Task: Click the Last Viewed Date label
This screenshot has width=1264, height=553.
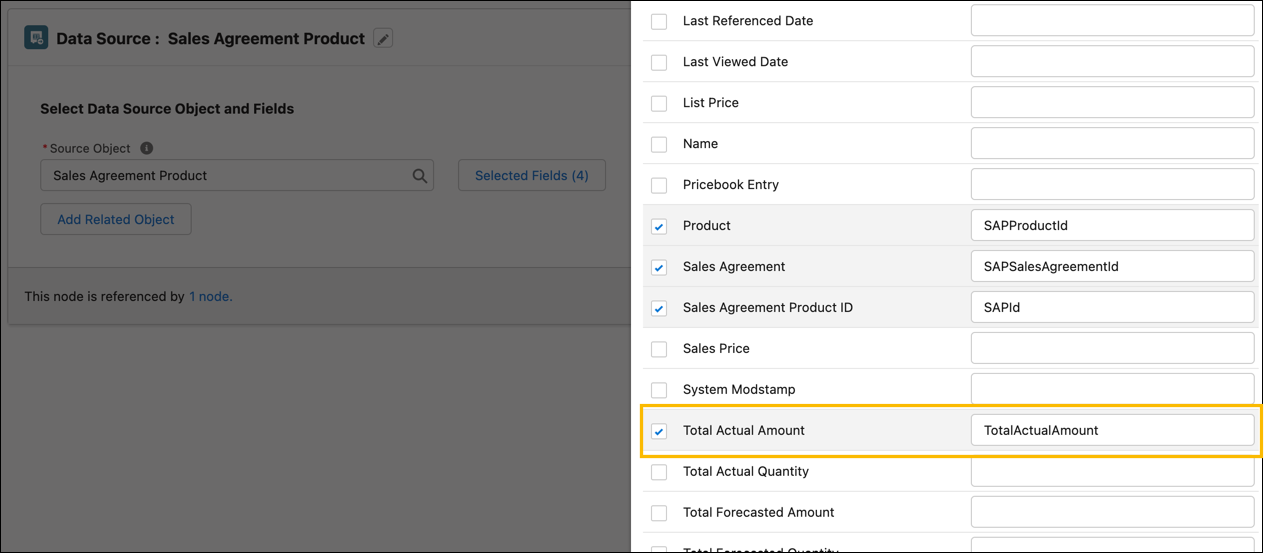Action: tap(735, 62)
